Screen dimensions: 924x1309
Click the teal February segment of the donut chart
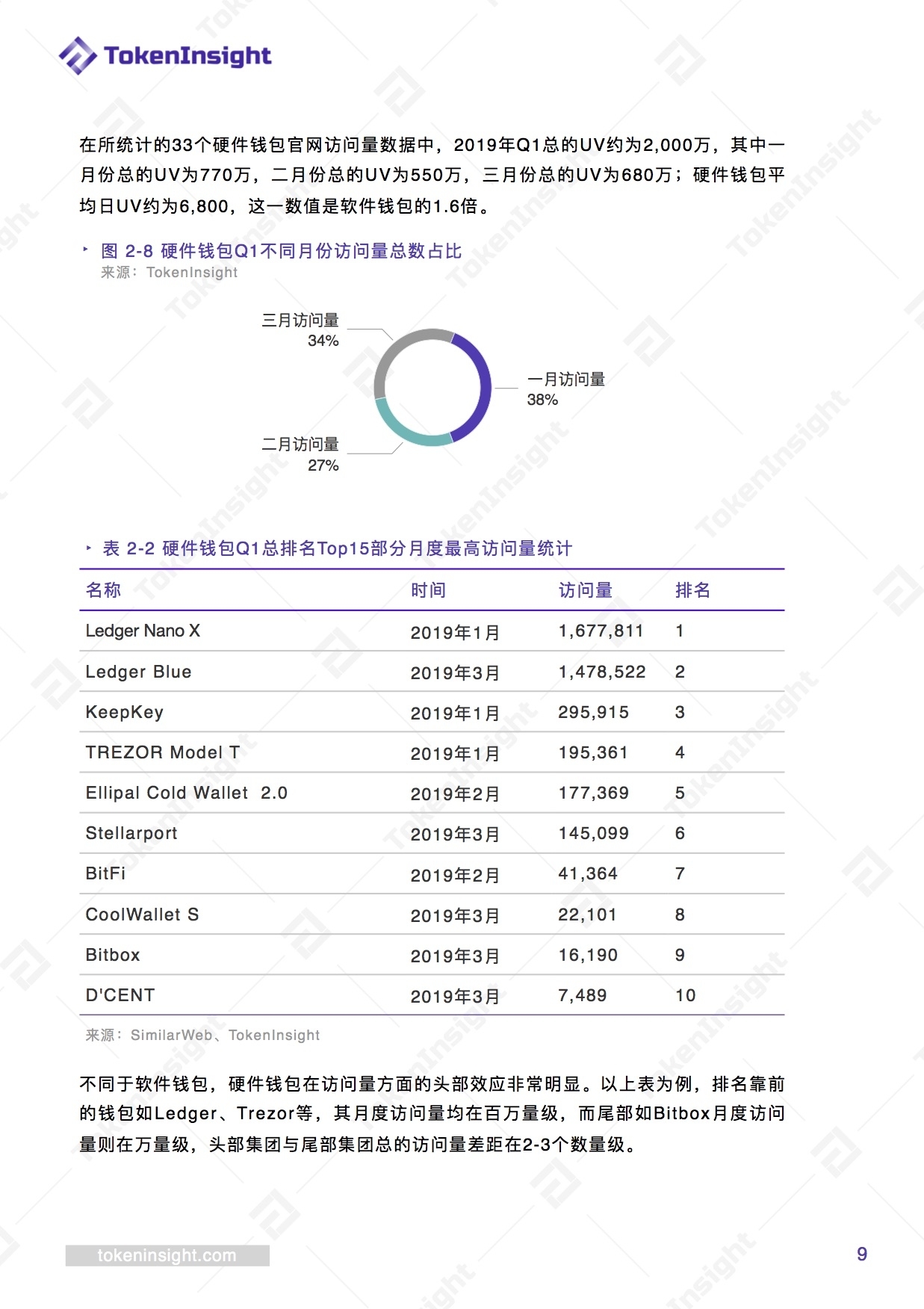point(407,429)
